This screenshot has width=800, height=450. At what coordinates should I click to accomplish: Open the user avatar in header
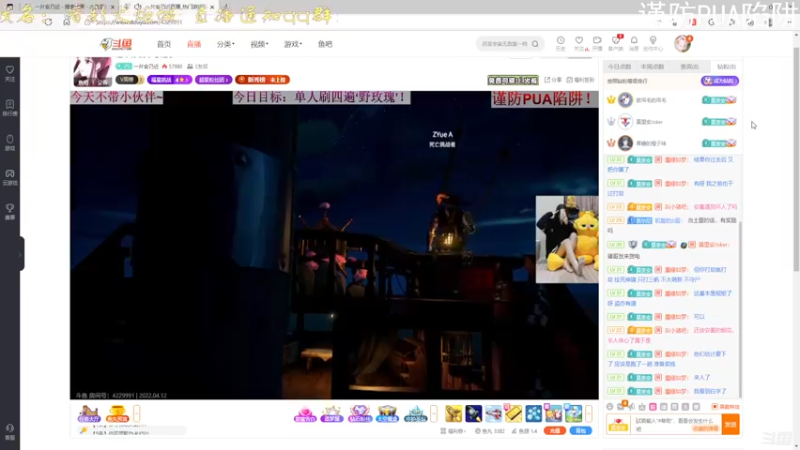[x=682, y=44]
